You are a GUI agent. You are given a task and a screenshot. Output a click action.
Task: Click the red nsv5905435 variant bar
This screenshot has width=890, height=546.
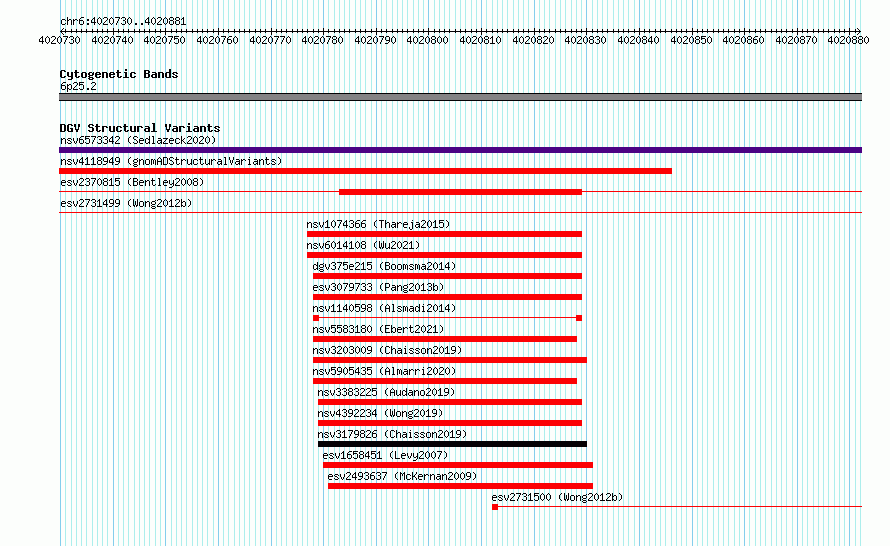[x=445, y=381]
